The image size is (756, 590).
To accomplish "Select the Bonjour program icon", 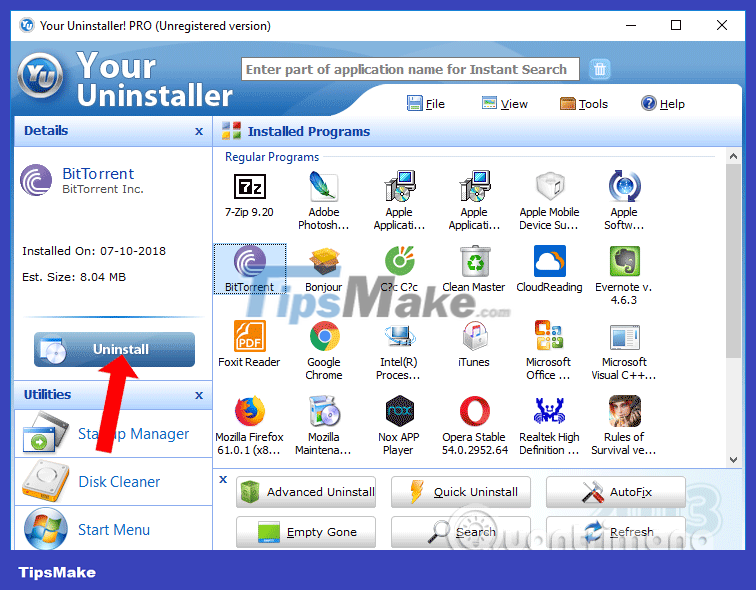I will tap(324, 261).
